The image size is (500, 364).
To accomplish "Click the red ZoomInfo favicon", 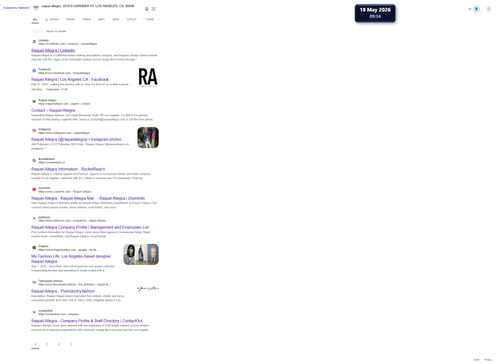I will click(x=34, y=189).
